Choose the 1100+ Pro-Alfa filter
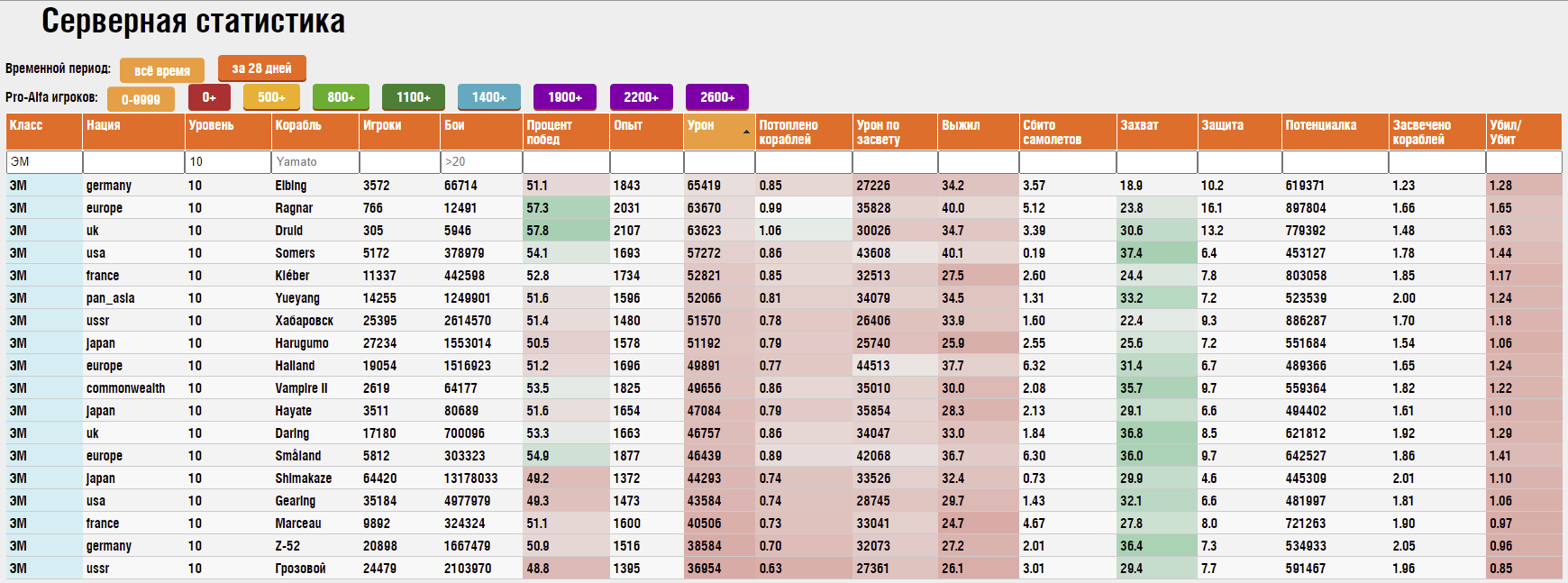The width and height of the screenshot is (1568, 583). pos(414,97)
